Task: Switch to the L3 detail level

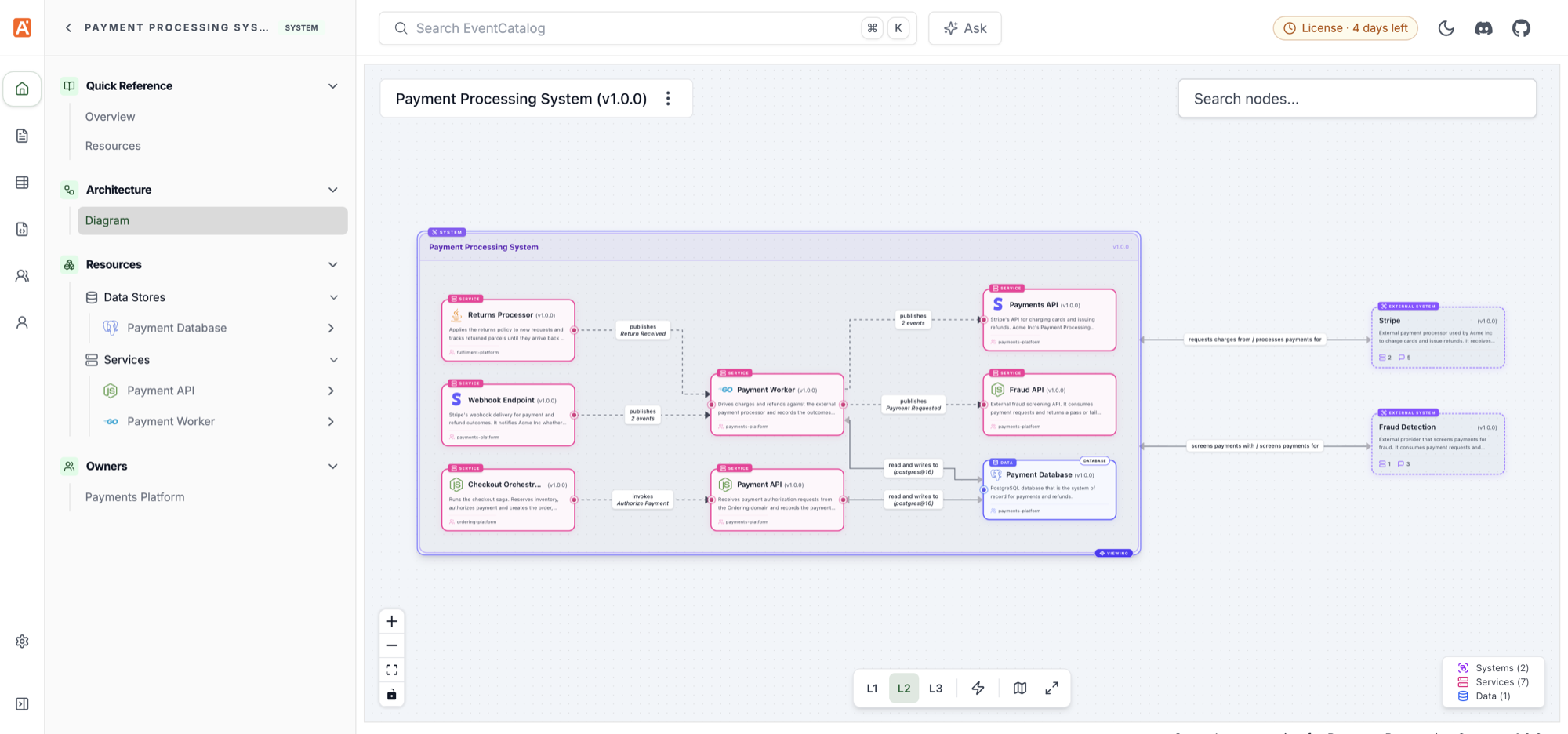Action: [x=936, y=689]
